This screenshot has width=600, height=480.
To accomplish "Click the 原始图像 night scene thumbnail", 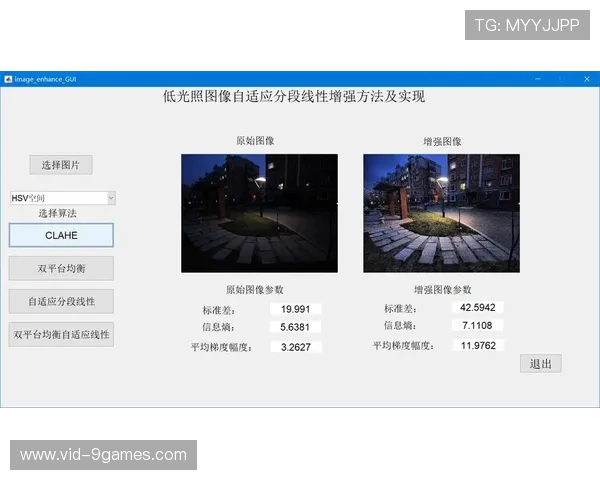I will (x=259, y=213).
